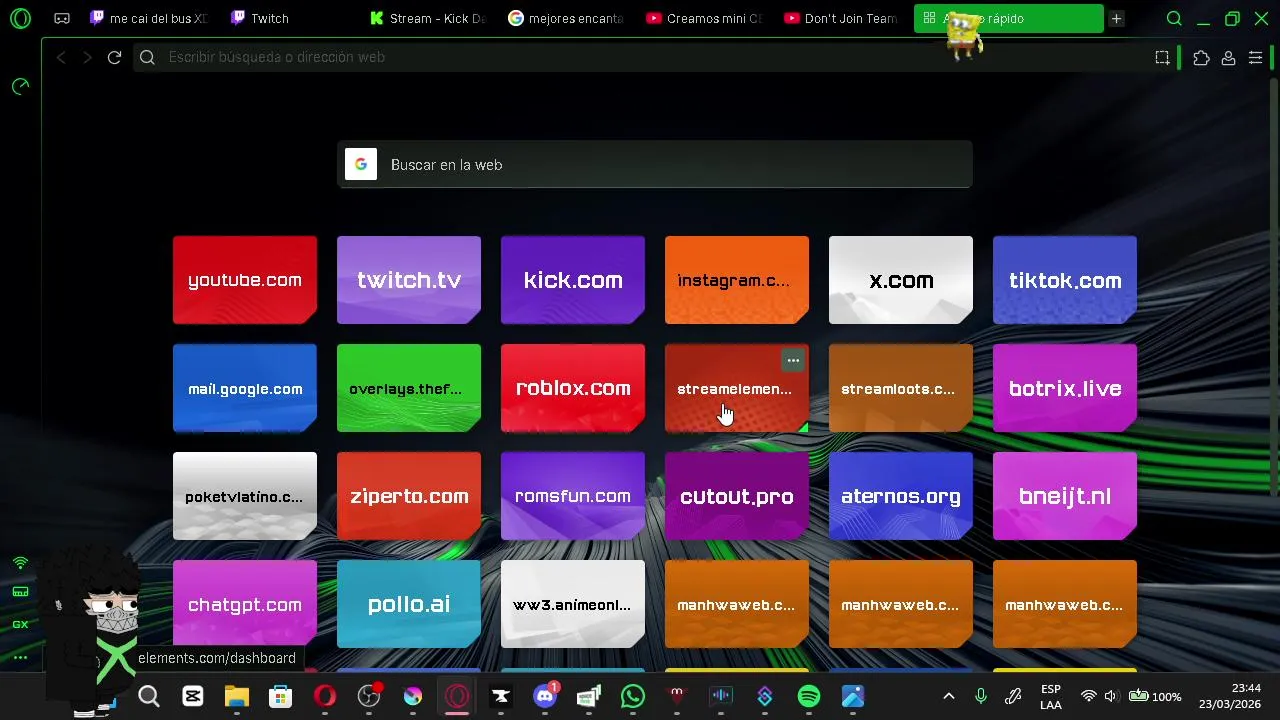Open the profile account icon
The height and width of the screenshot is (720, 1280).
coord(1228,58)
